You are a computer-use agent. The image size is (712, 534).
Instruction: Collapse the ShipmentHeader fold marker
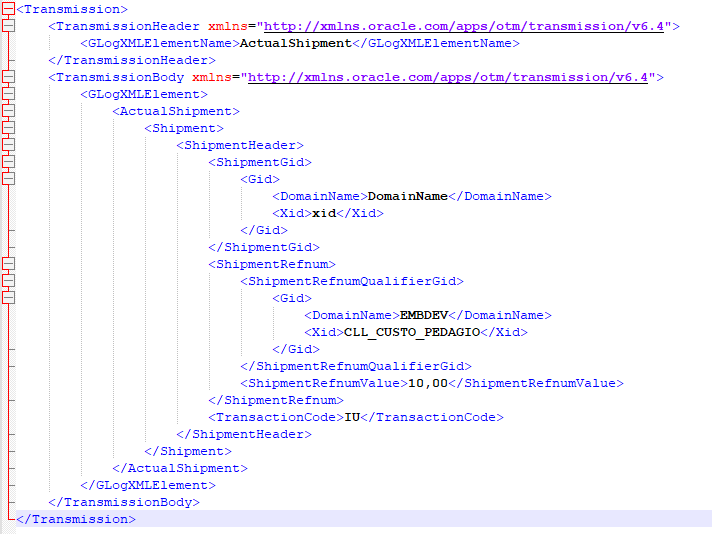[9, 145]
